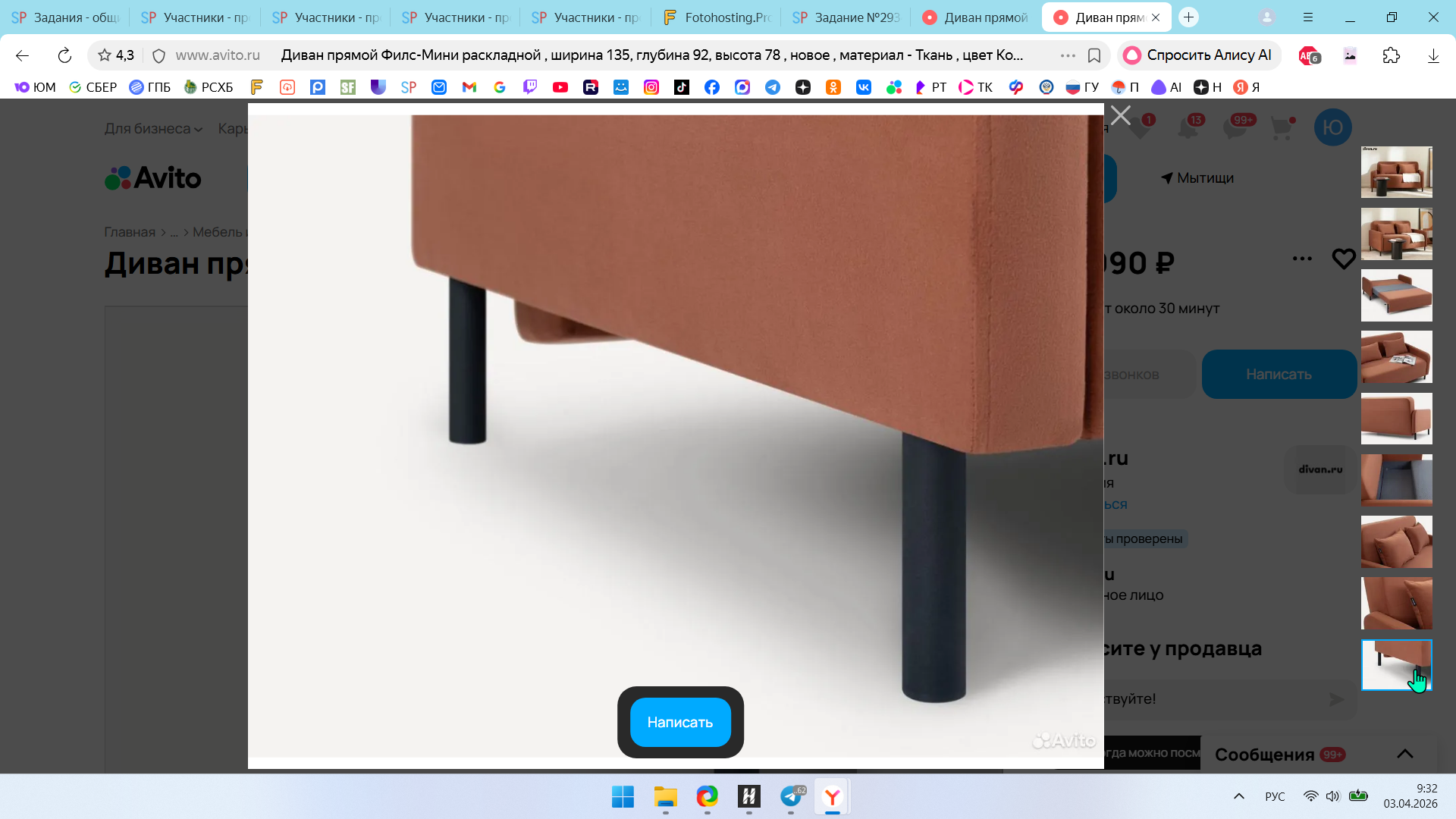Screen dimensions: 1456x819
Task: Open the Telegram bookmark icon
Action: 772,87
